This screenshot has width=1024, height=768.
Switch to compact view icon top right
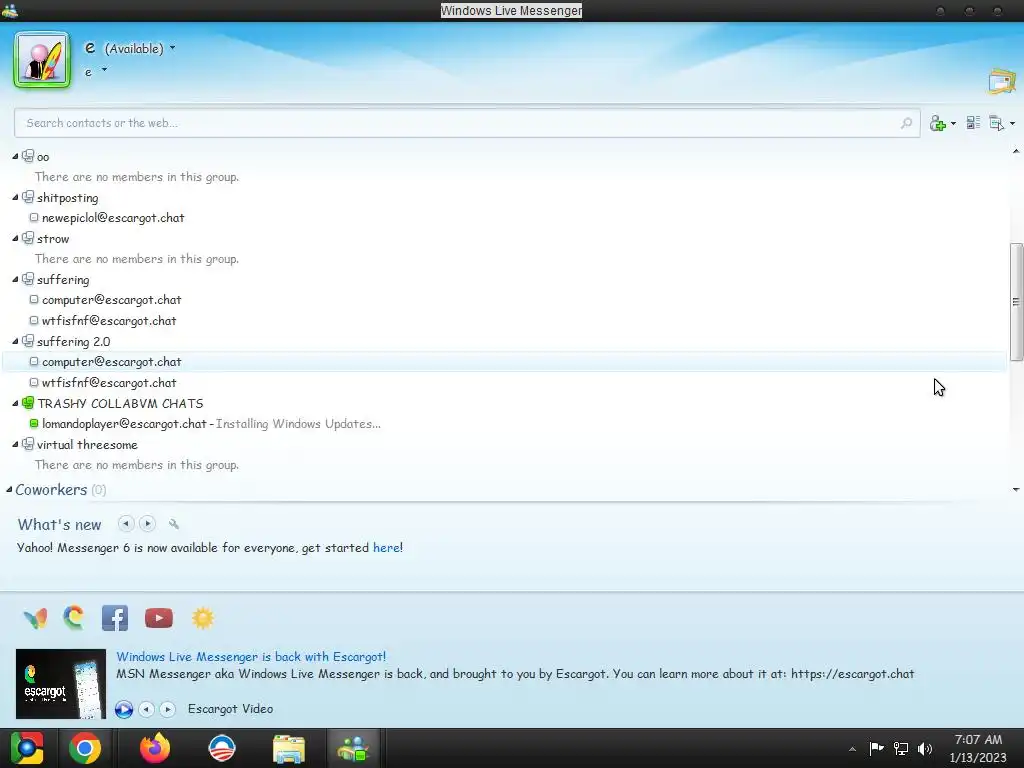coord(1002,81)
